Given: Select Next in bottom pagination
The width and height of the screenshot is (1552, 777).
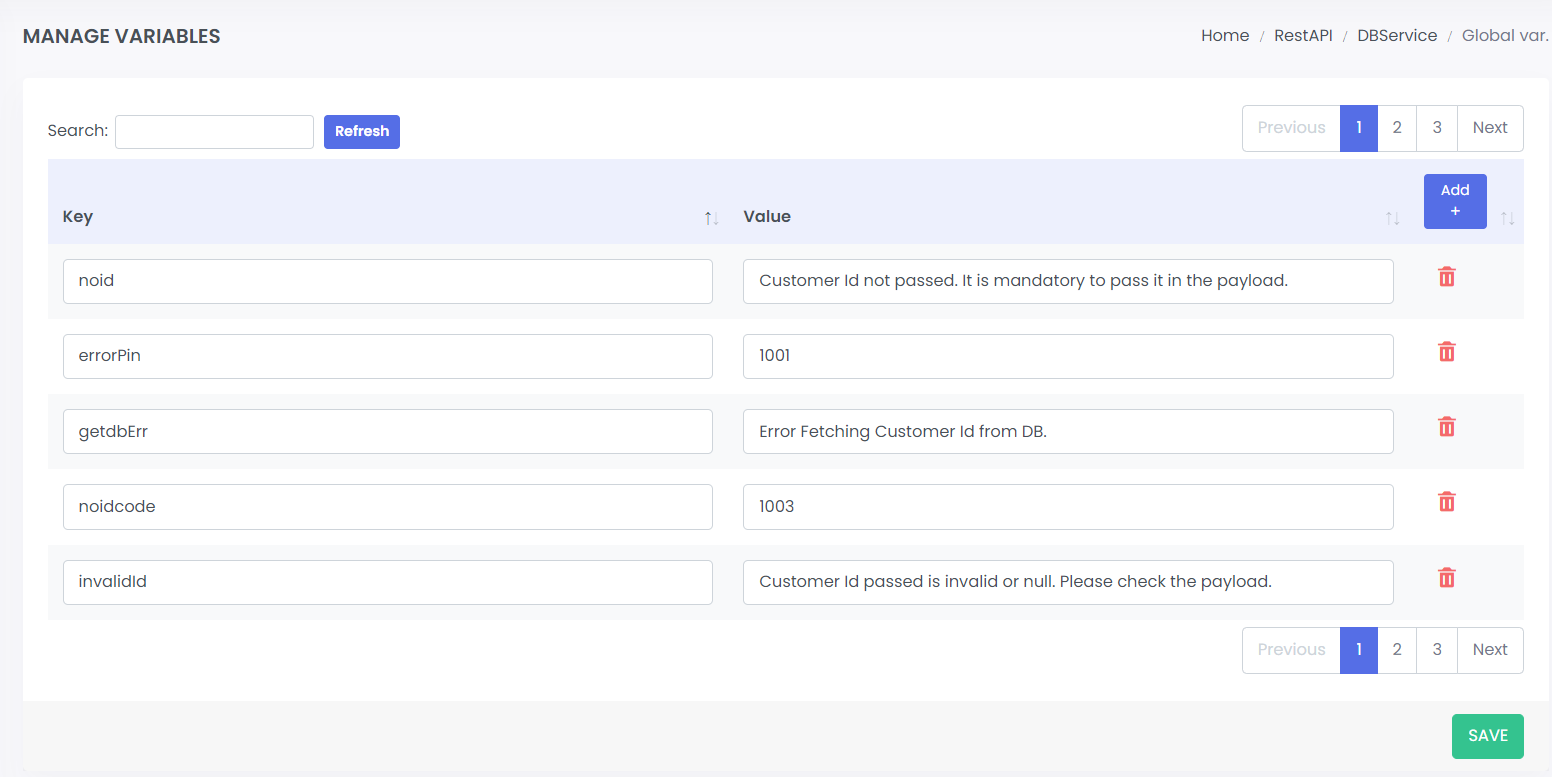Looking at the screenshot, I should pos(1490,650).
